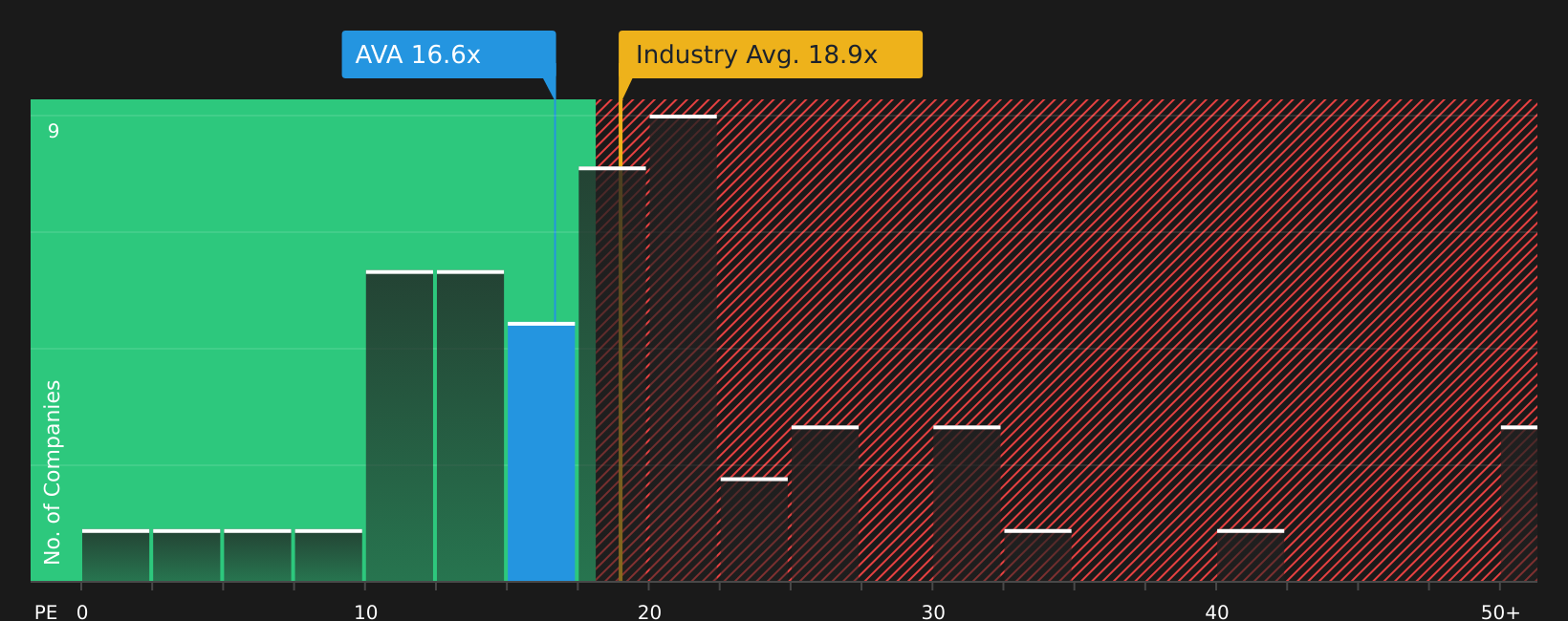Click the y-axis value 9

point(54,131)
